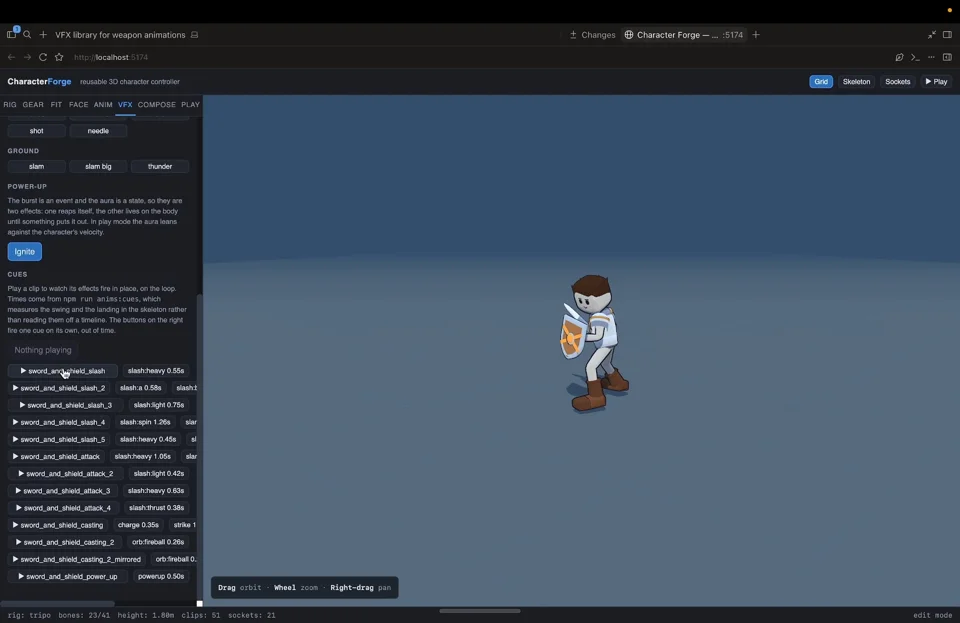Switch to the FIT tab
Image resolution: width=960 pixels, height=623 pixels.
point(56,105)
